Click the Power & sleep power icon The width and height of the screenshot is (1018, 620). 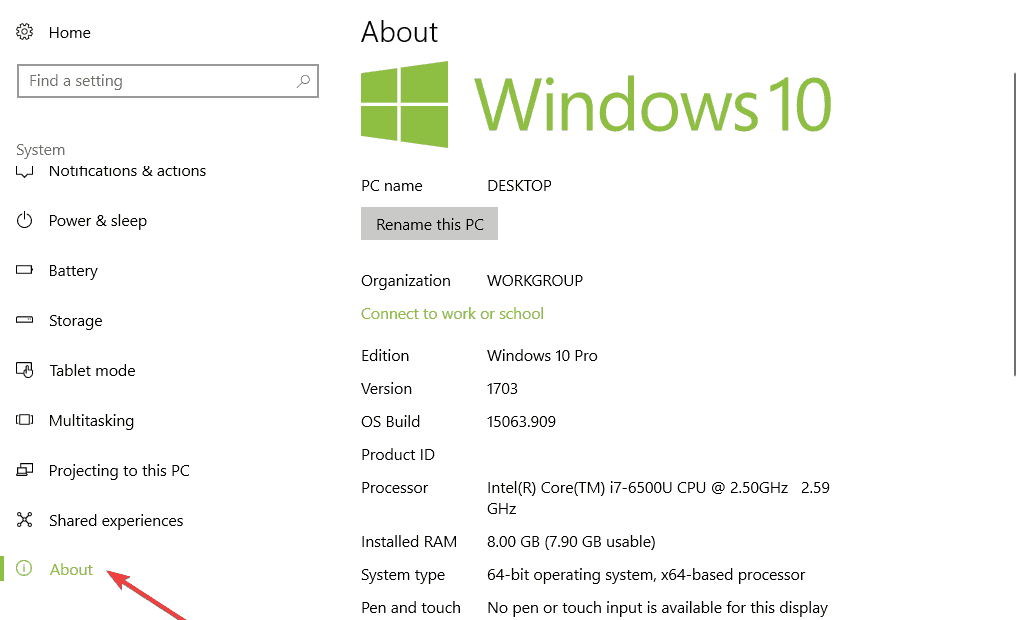point(25,220)
